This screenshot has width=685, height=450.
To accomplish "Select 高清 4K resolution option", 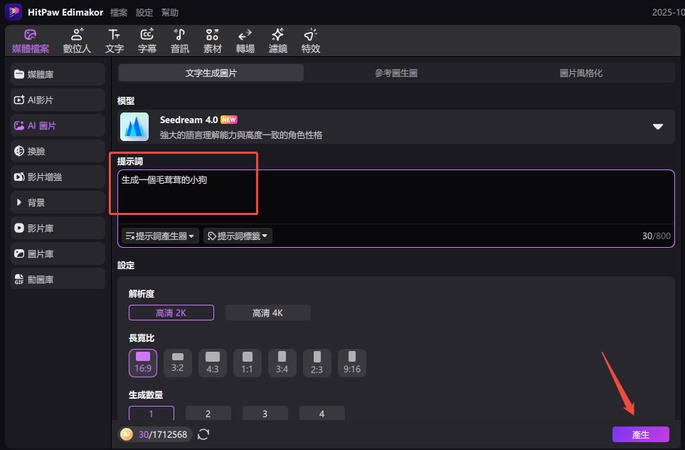I will pyautogui.click(x=268, y=313).
